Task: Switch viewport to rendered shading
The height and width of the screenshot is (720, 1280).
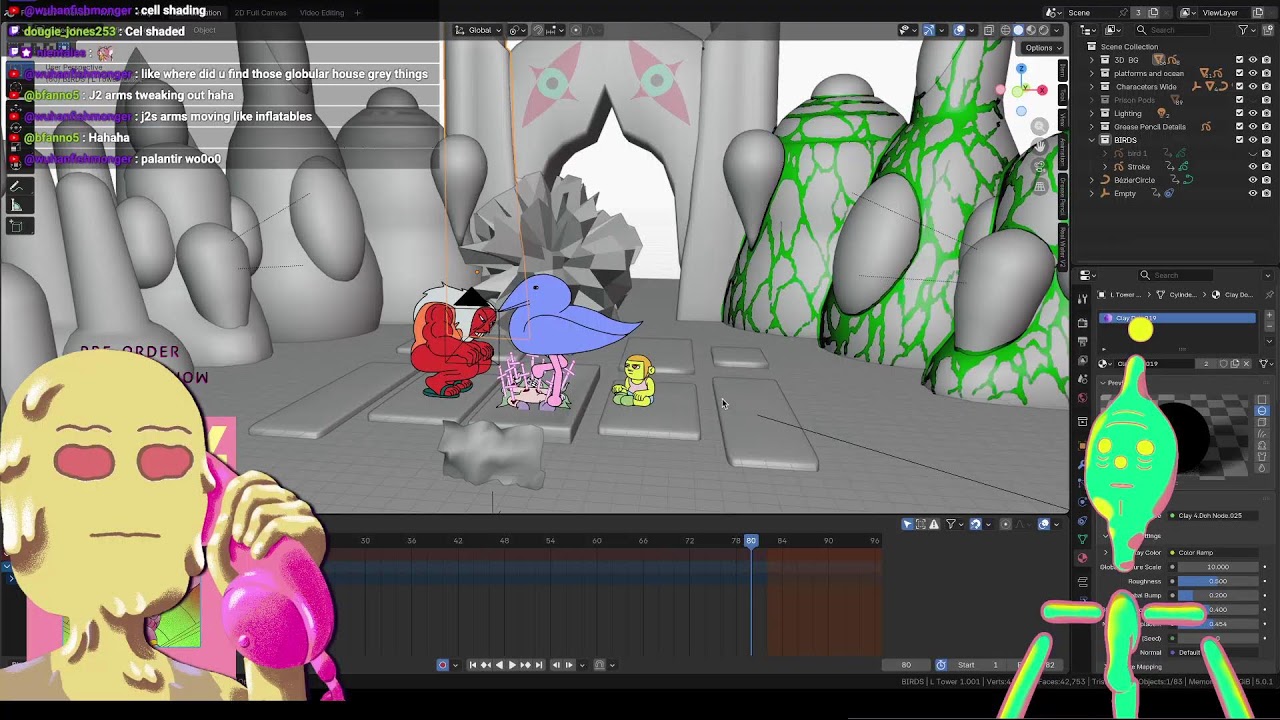Action: pyautogui.click(x=1044, y=30)
